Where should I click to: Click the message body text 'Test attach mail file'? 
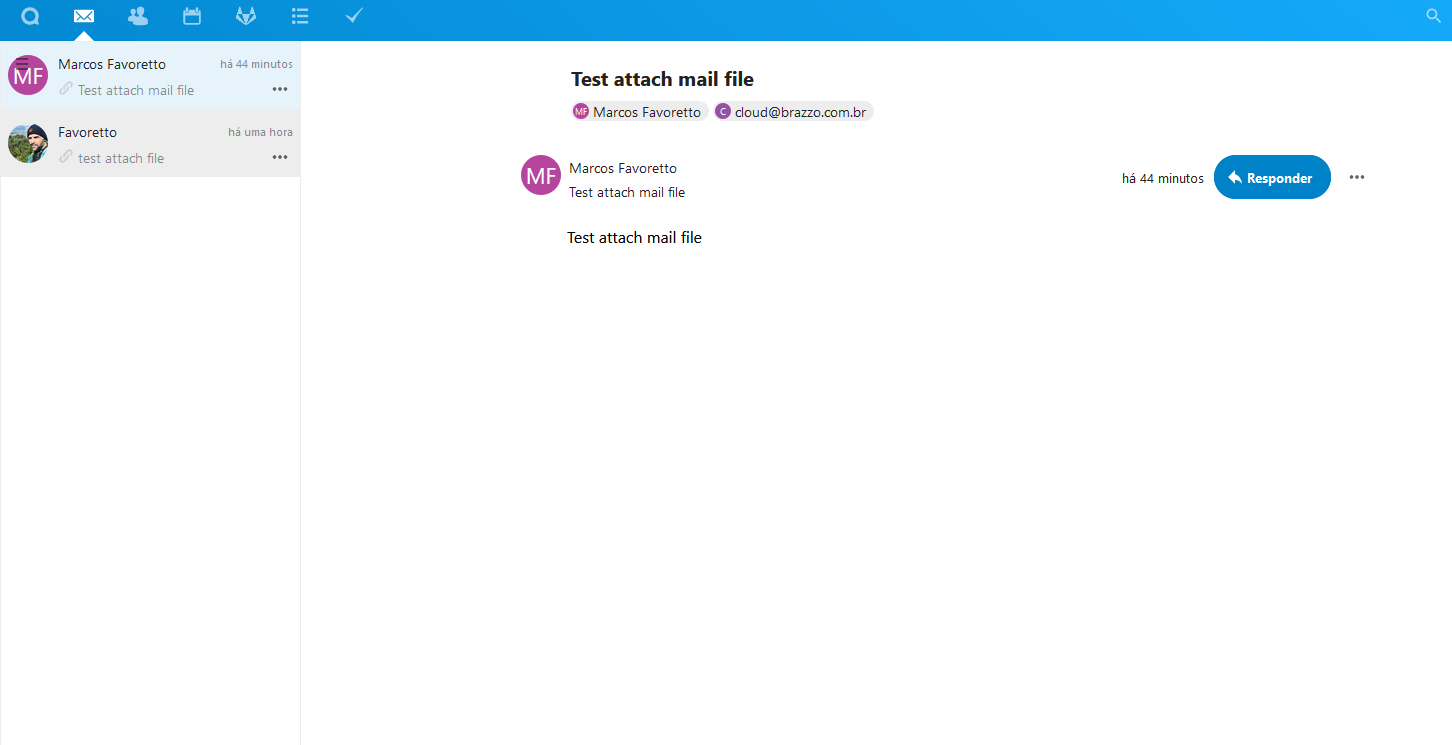[634, 238]
